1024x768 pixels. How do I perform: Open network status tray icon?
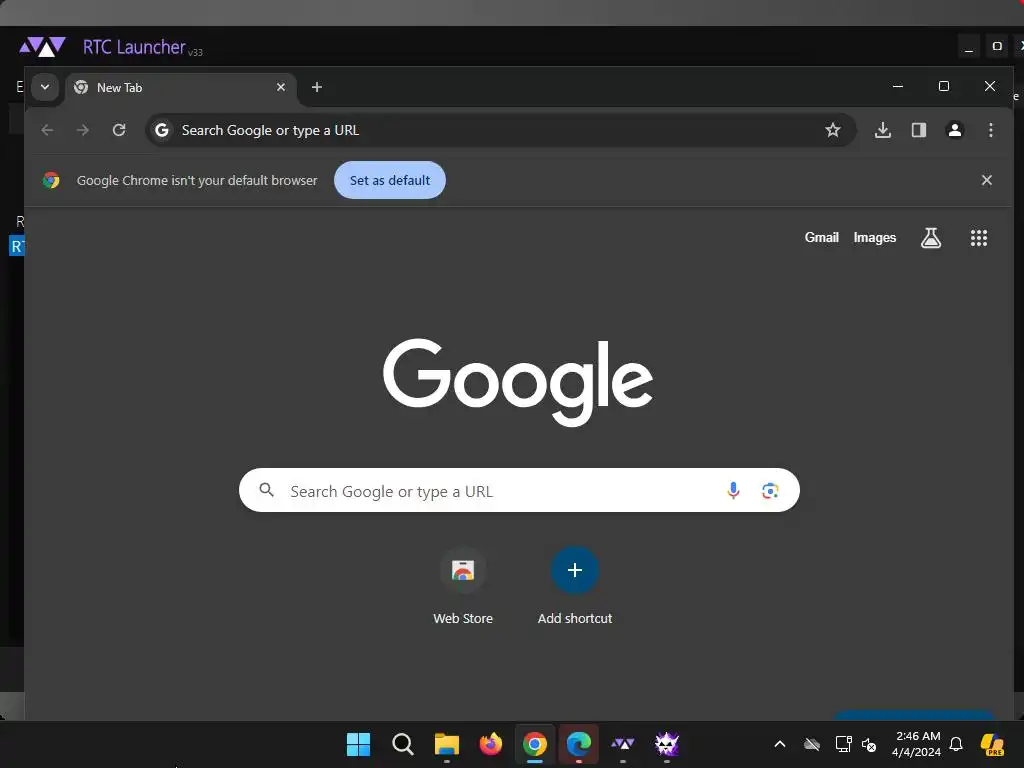(843, 744)
